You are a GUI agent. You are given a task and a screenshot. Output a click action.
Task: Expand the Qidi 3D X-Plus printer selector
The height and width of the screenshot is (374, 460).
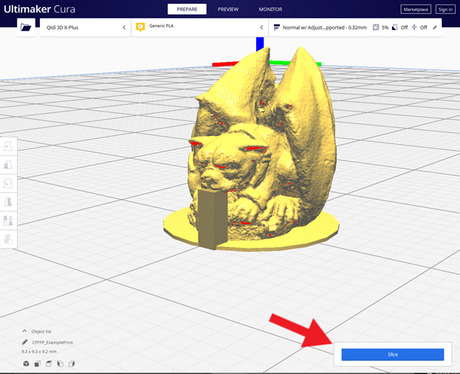[85, 27]
